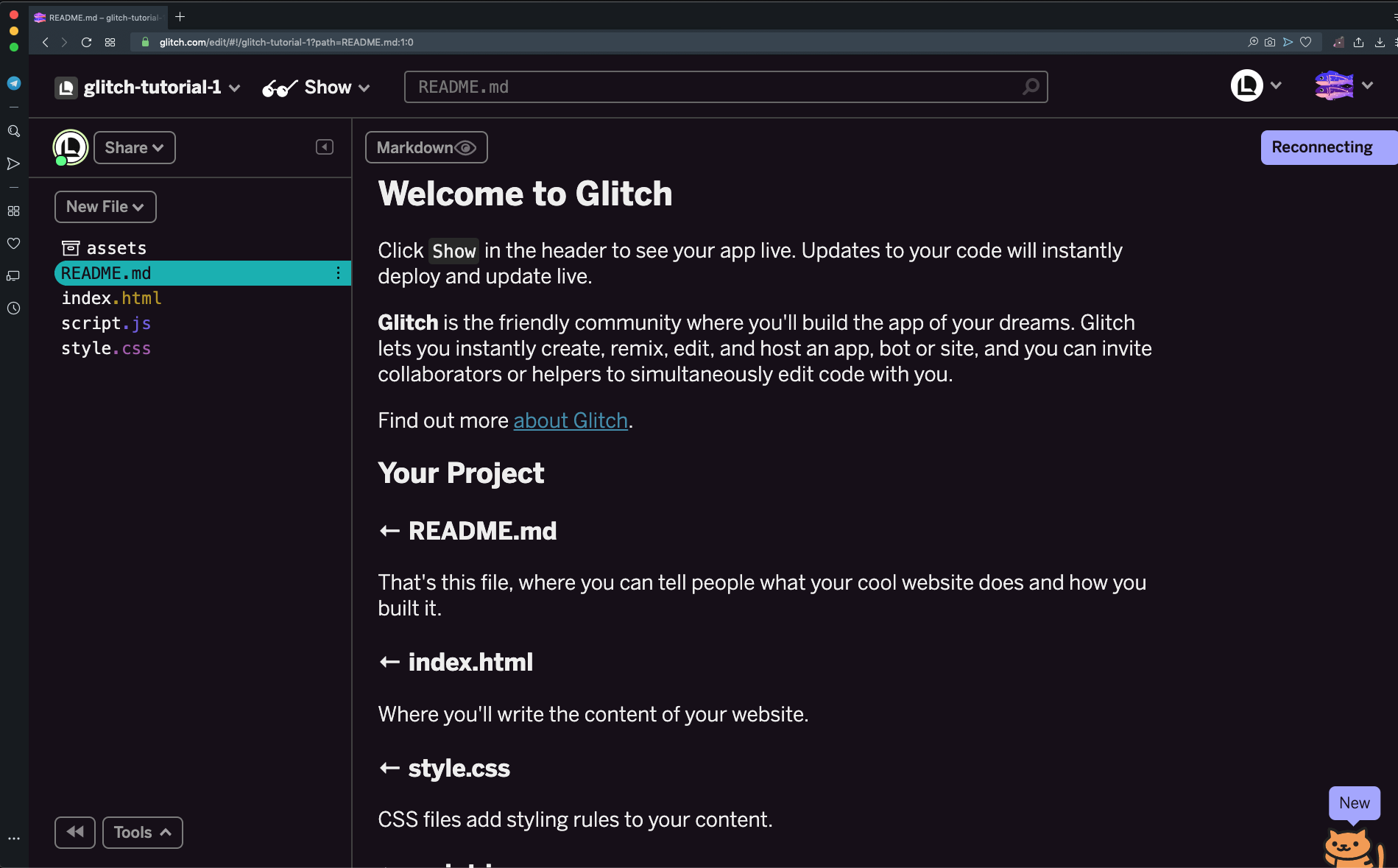Open the New File dropdown
This screenshot has height=868, width=1398.
coord(105,207)
